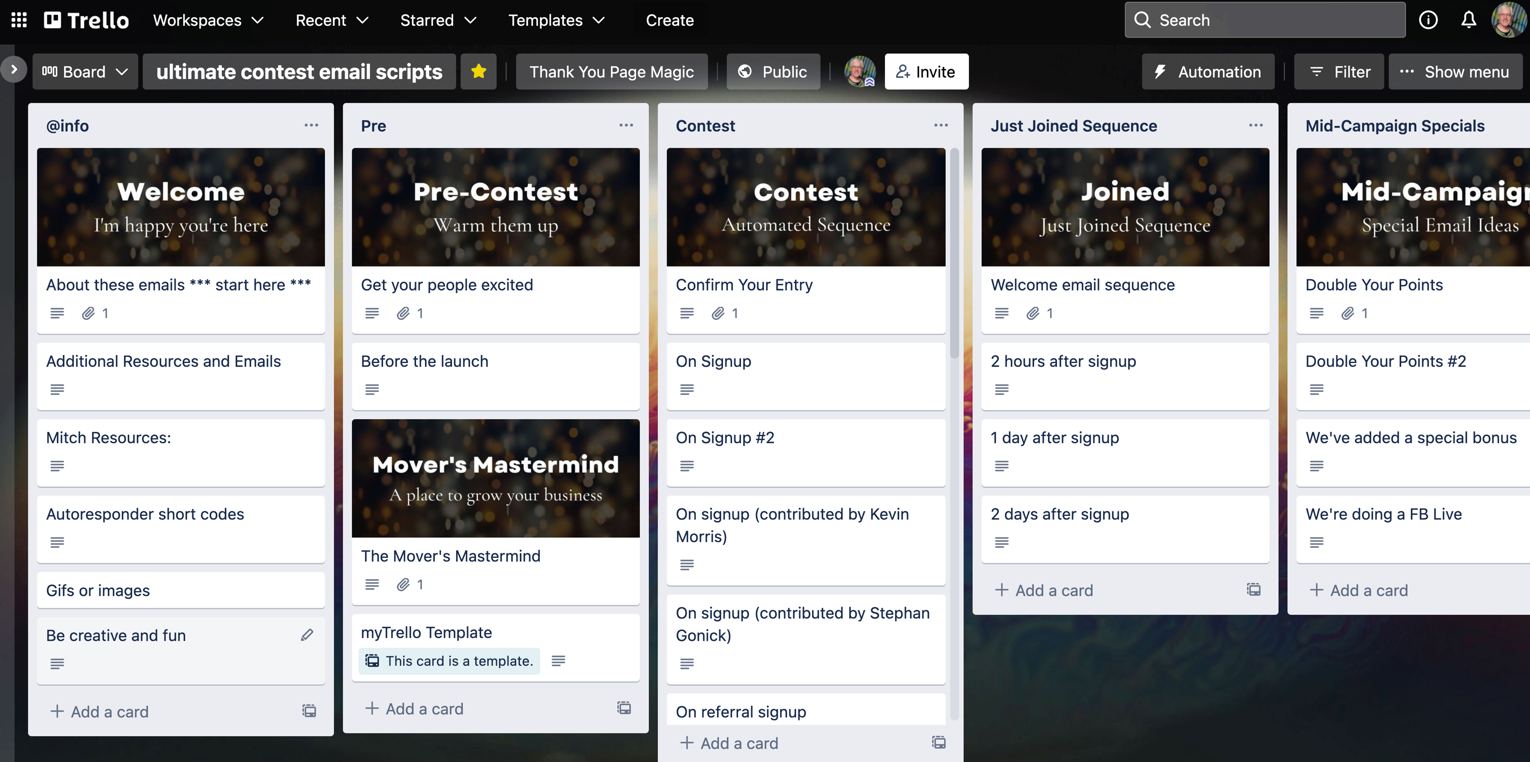Open the Starred menu
Viewport: 1530px width, 762px height.
click(437, 20)
